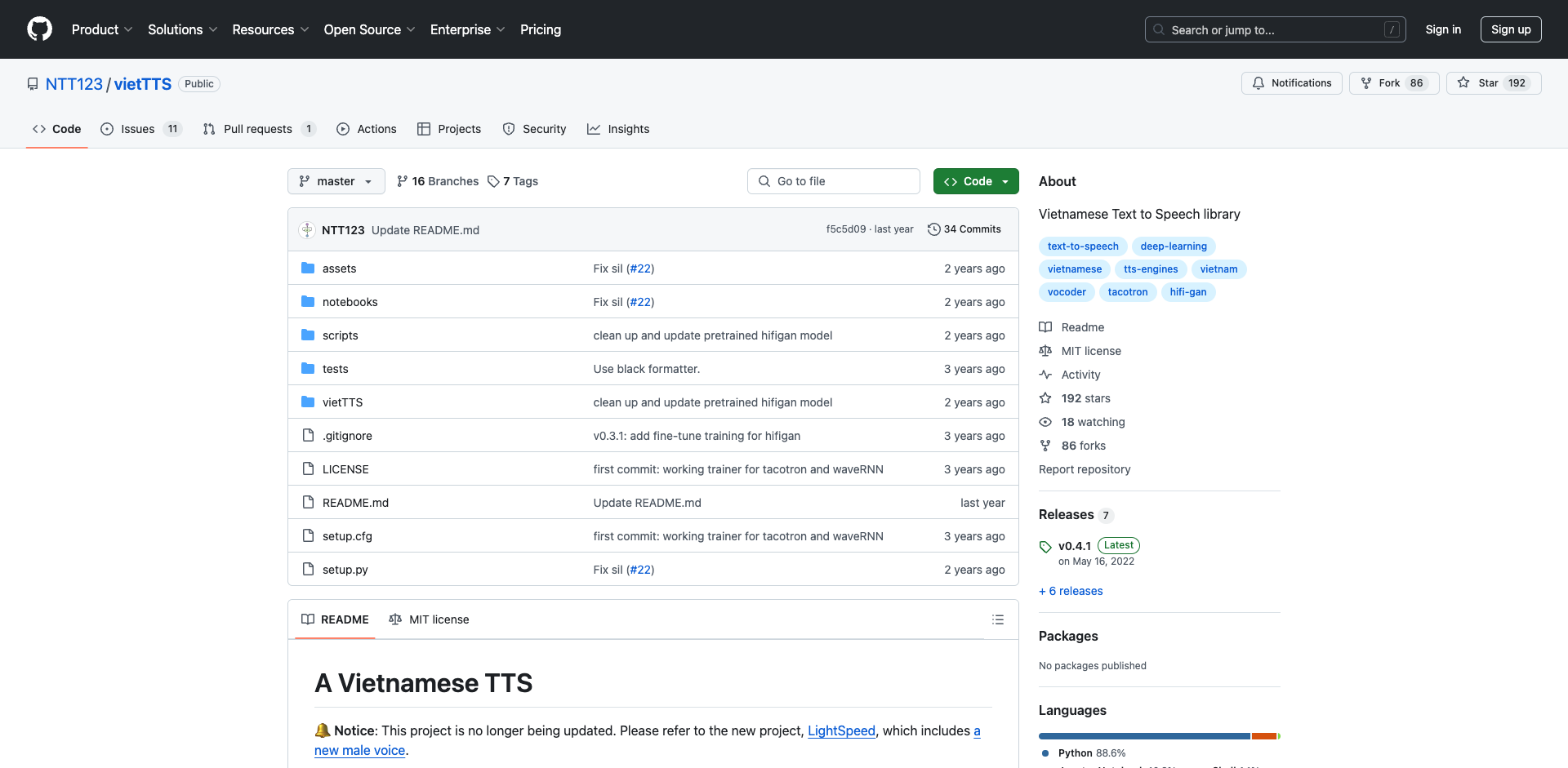Open the + 6 releases link
The image size is (1568, 768).
pos(1071,591)
